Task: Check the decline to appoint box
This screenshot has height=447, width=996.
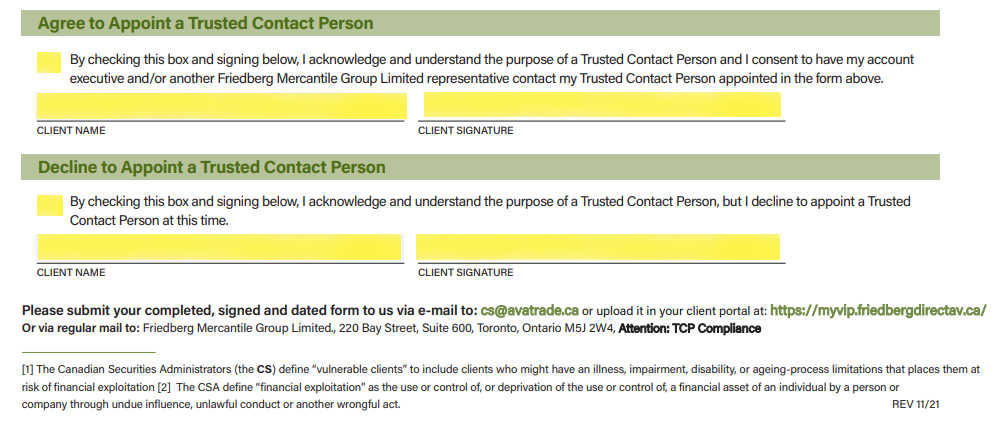Action: pyautogui.click(x=50, y=205)
